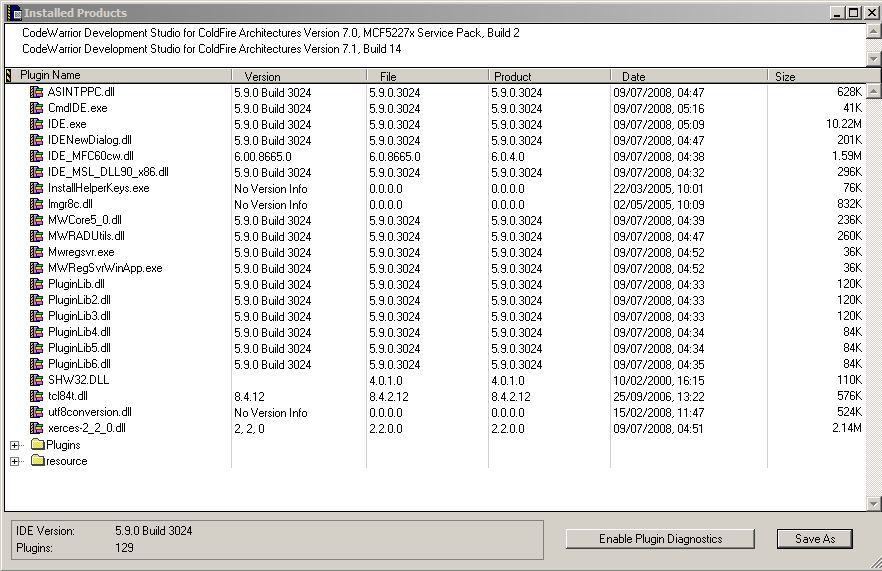Sort by the File column header
This screenshot has height=571, width=882.
[428, 76]
